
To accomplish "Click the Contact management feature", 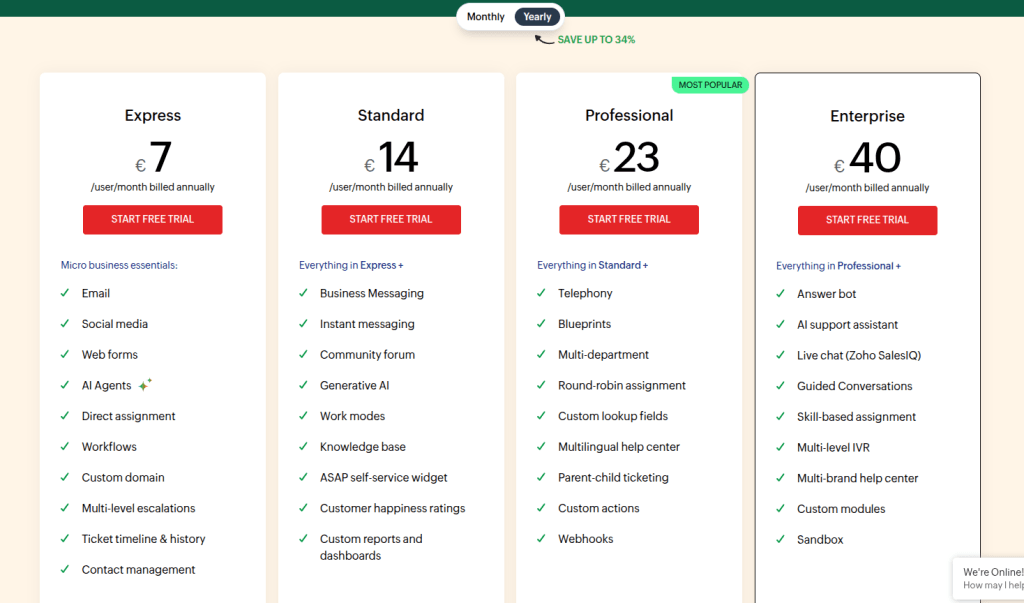I will (138, 570).
